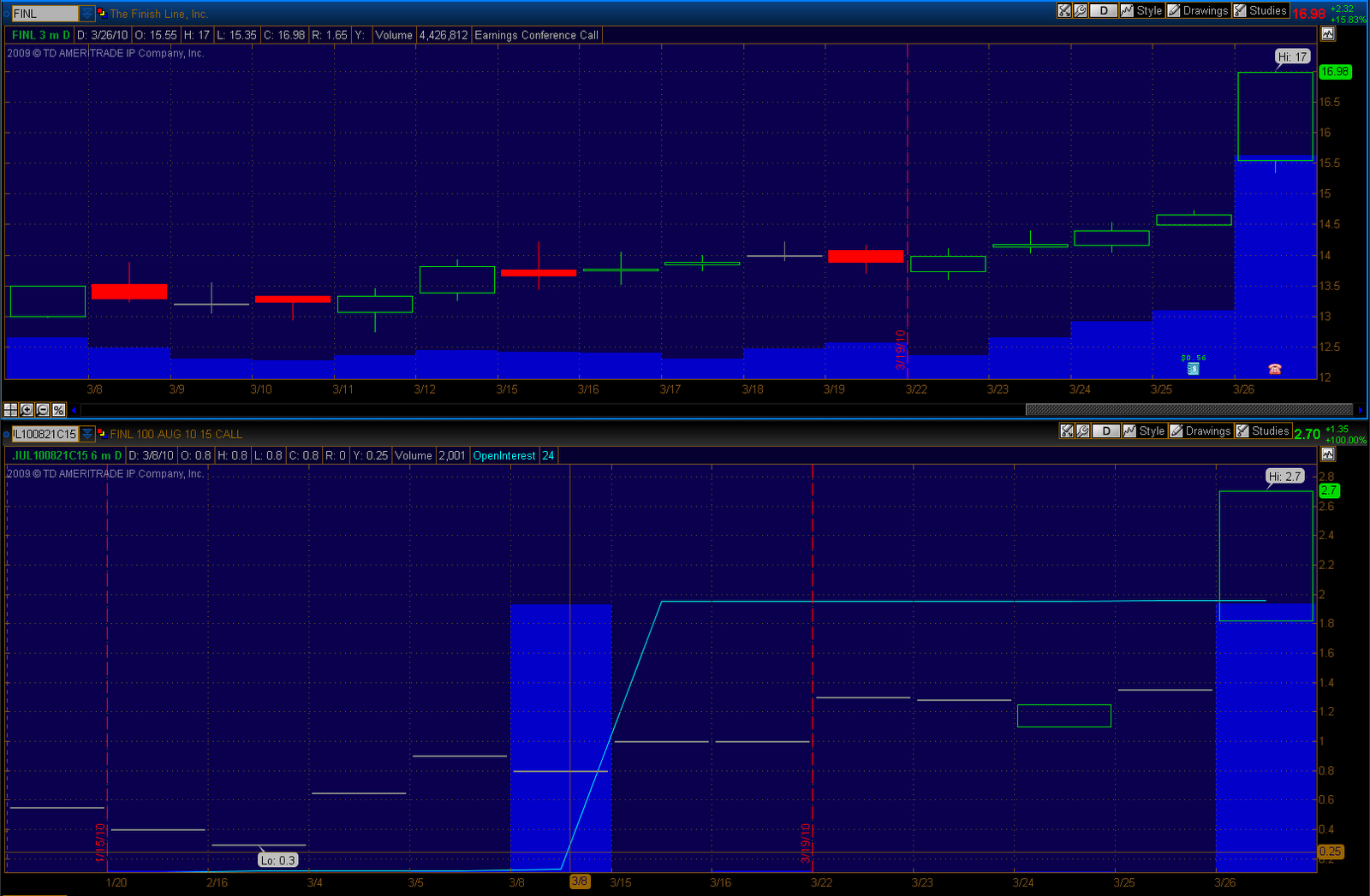Click the OpenInterest study label

504,455
